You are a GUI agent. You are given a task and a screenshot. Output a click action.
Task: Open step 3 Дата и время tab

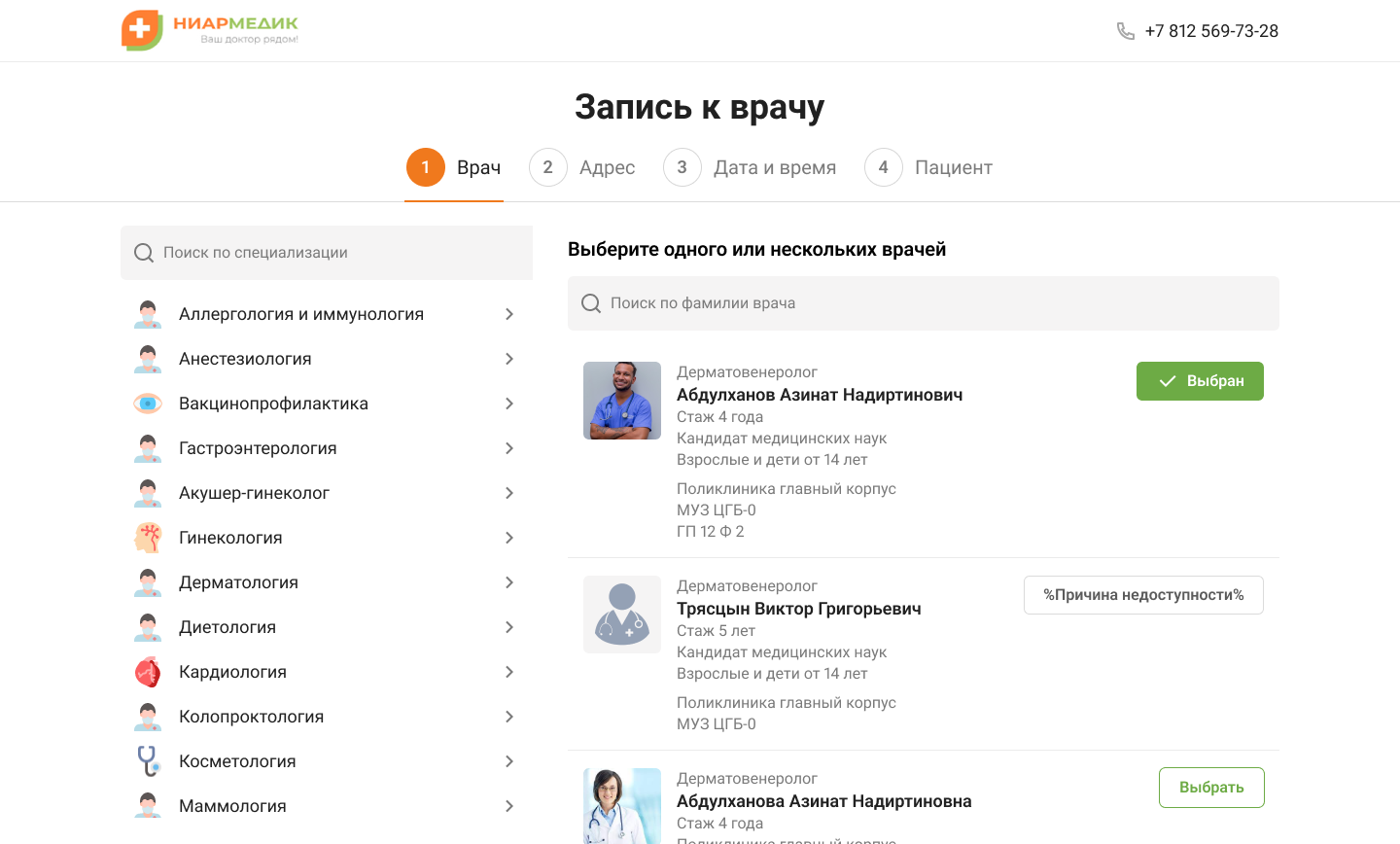click(x=751, y=167)
